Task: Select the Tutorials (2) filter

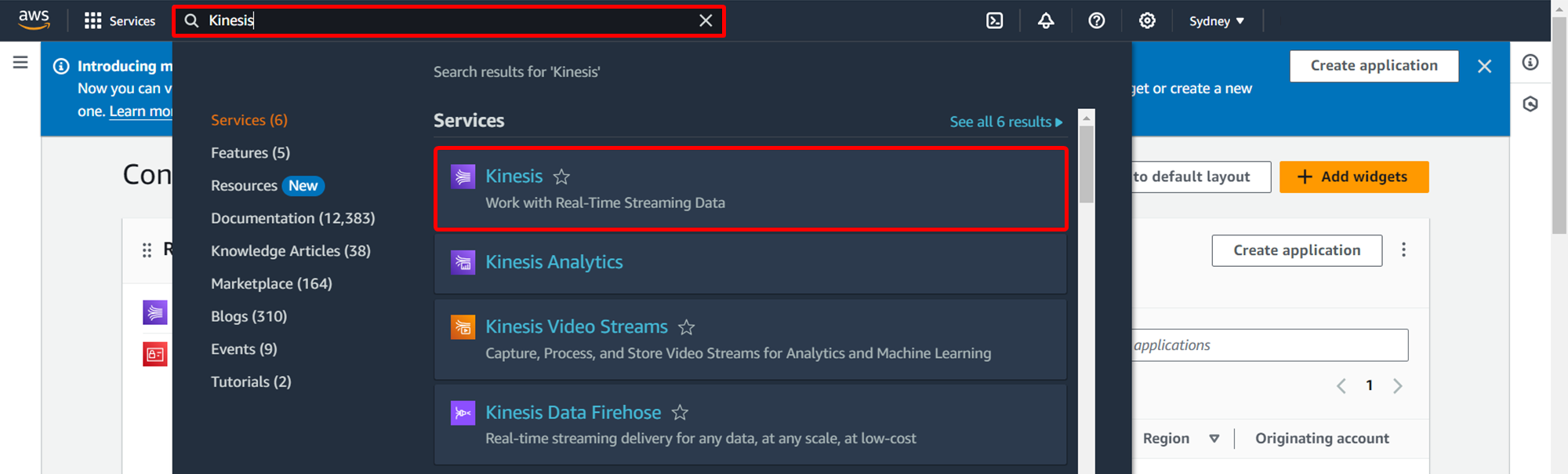Action: point(251,382)
